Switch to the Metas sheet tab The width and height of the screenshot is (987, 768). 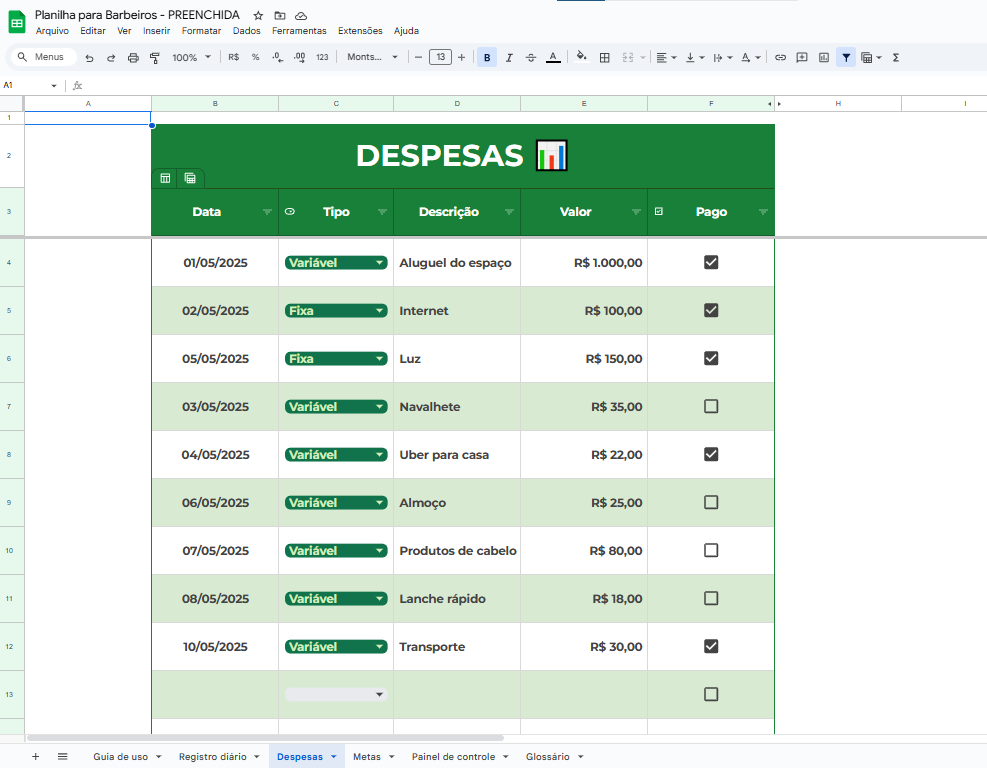(x=367, y=757)
